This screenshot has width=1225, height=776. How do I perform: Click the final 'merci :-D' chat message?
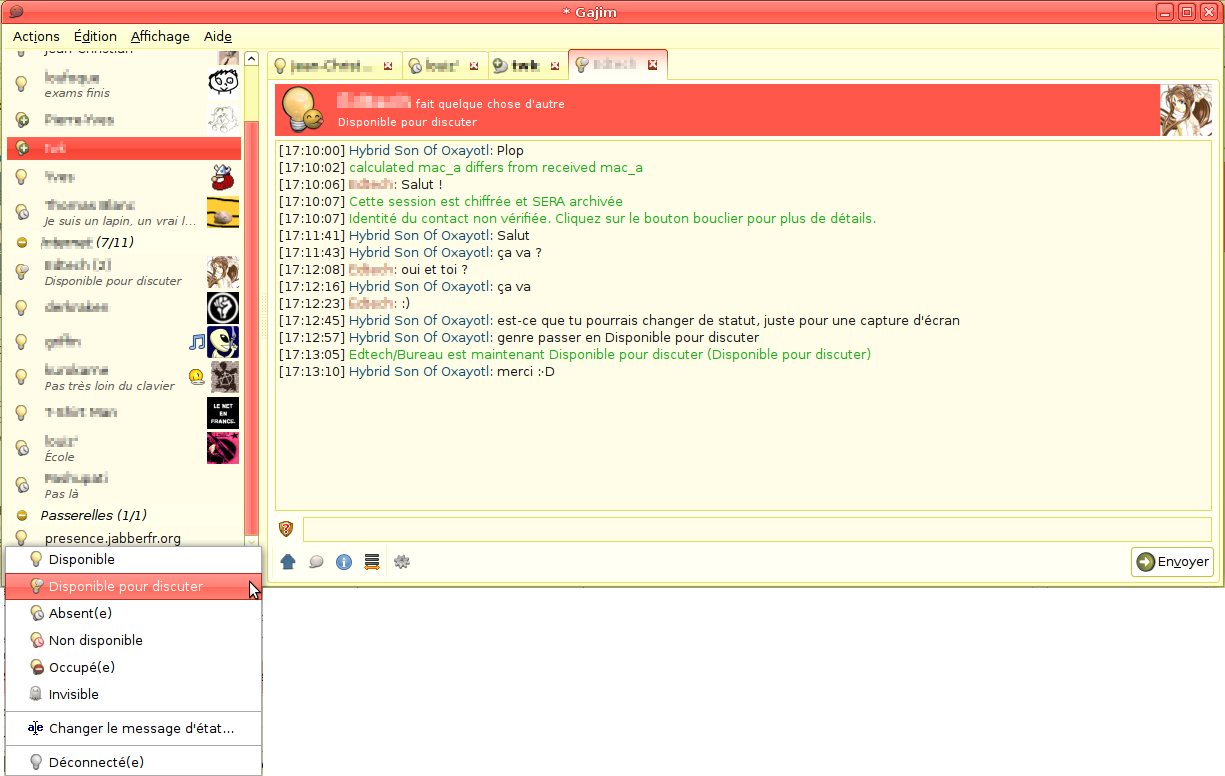click(526, 371)
